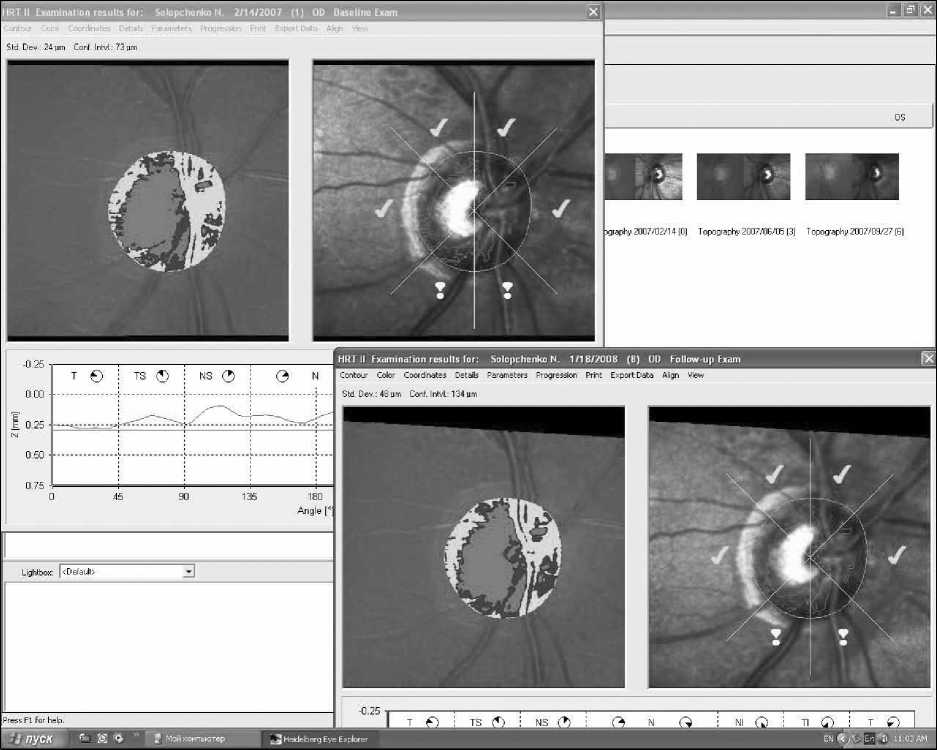
Task: Close the Baseline Exam window
Action: coord(594,11)
